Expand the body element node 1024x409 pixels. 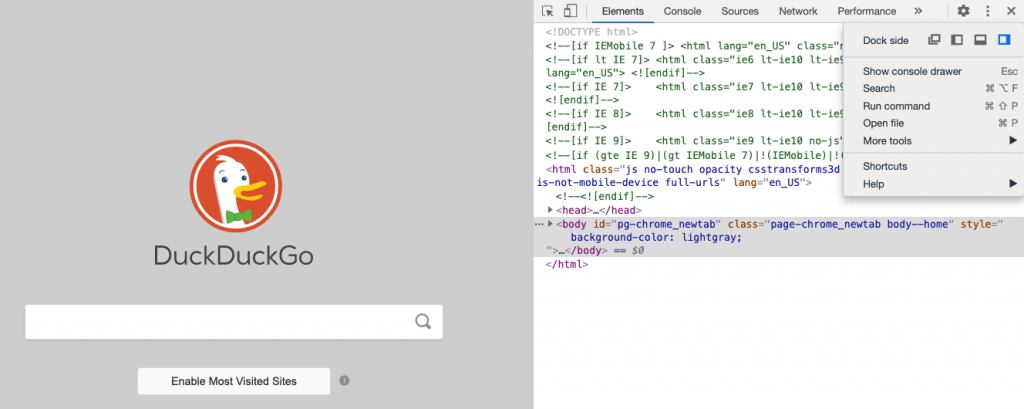pyautogui.click(x=550, y=224)
